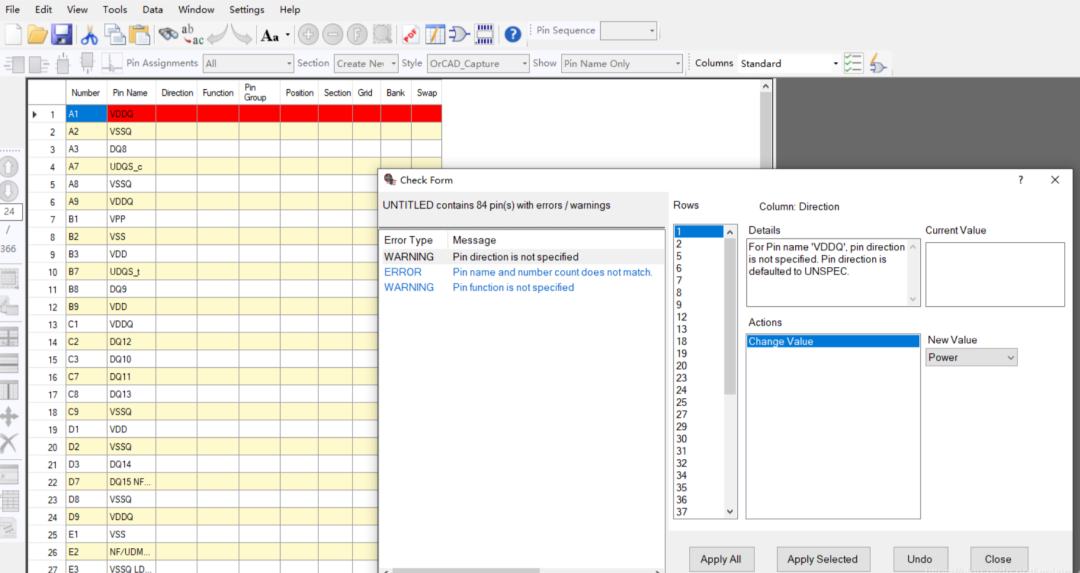The width and height of the screenshot is (1080, 573).
Task: Click the Close button in Check Form
Action: coord(998,559)
